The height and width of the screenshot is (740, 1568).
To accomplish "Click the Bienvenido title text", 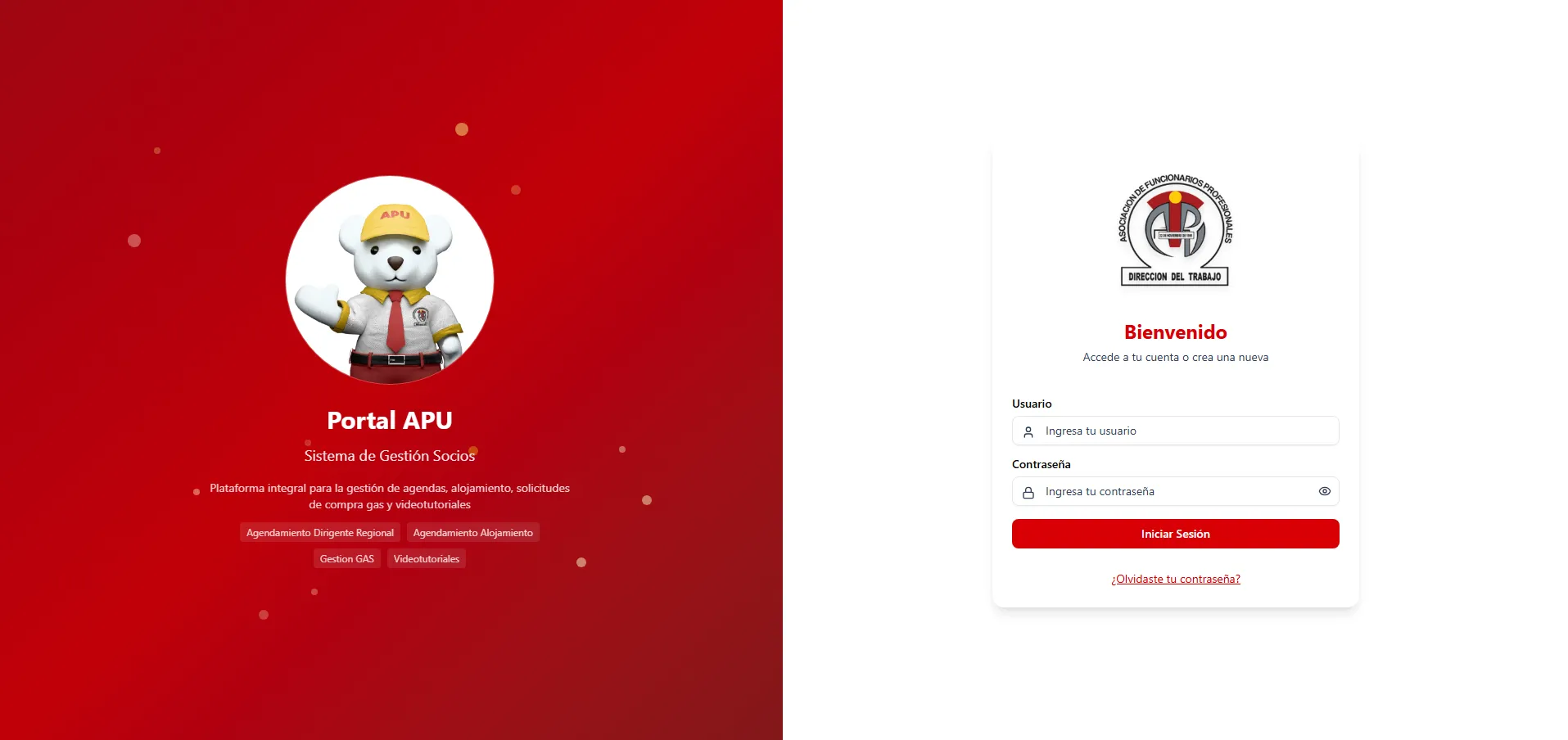I will tap(1176, 332).
